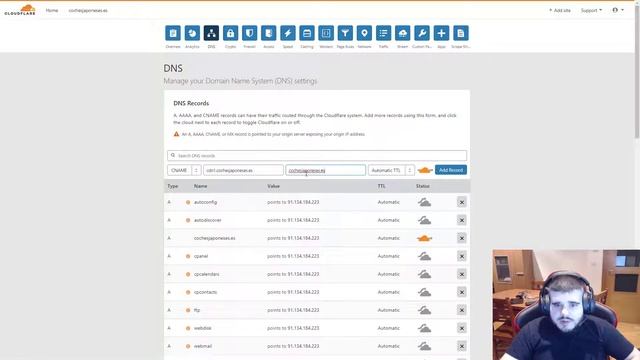640x360 pixels.
Task: Focus the Search DNS records field
Action: pos(317,156)
